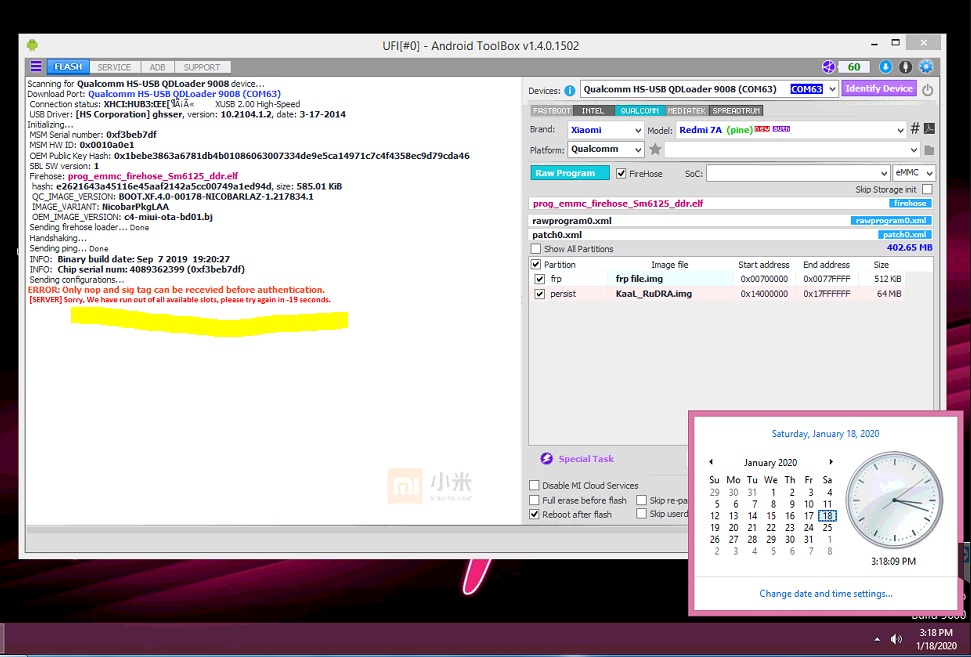Click the taskbar volume speaker icon
This screenshot has width=971, height=657.
tap(896, 638)
